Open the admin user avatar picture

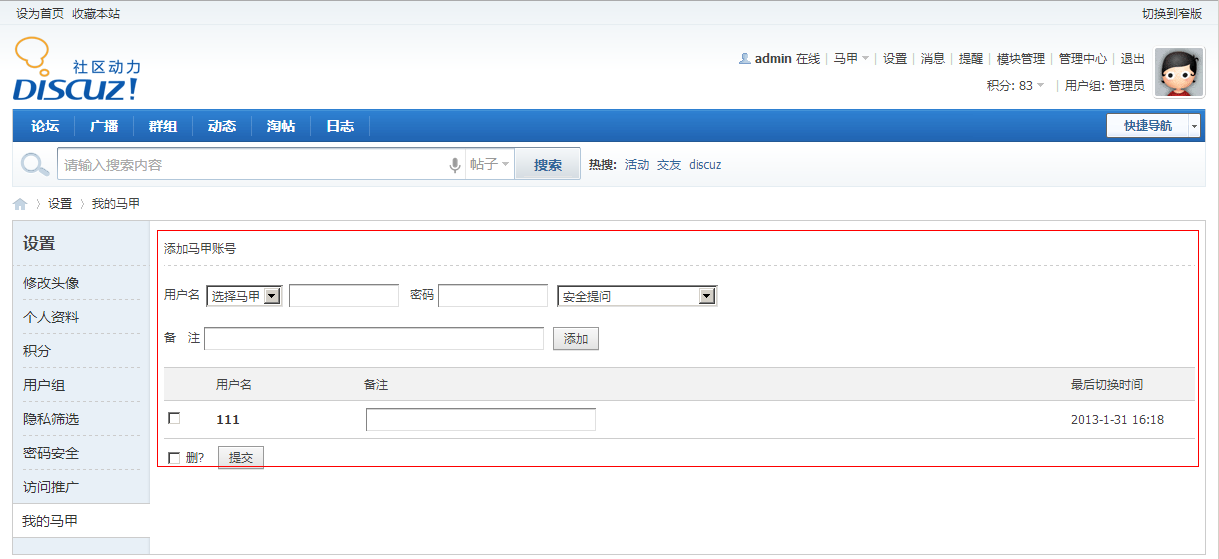pyautogui.click(x=1178, y=73)
